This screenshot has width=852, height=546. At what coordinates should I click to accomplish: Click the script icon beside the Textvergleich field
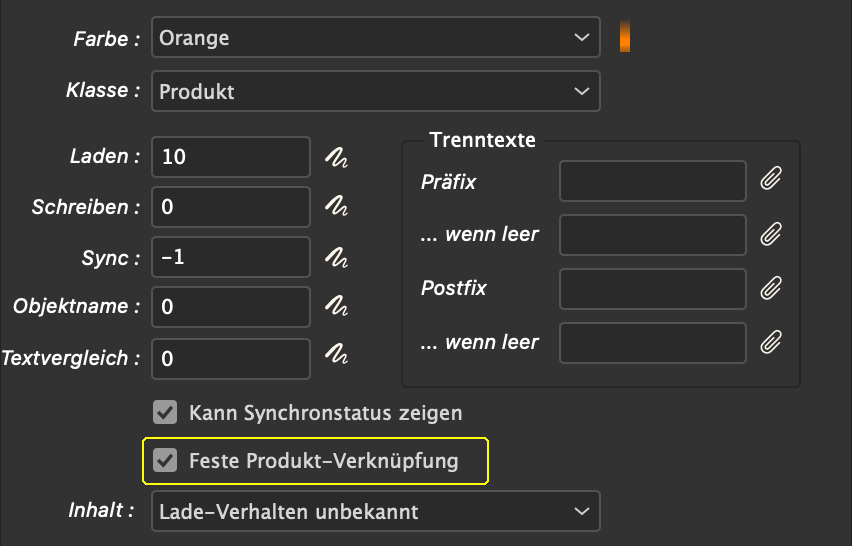336,354
